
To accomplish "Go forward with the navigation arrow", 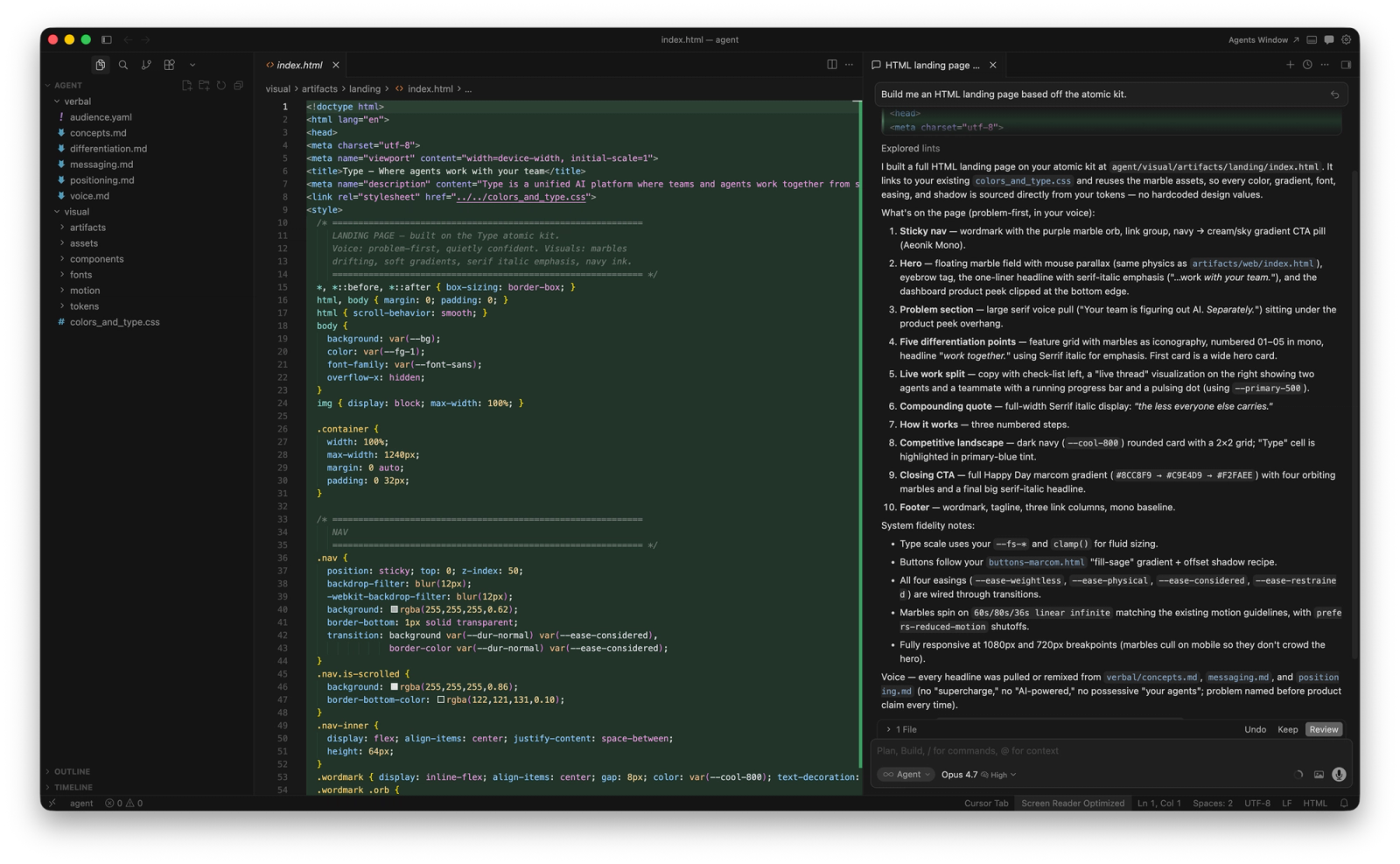I will pyautogui.click(x=145, y=39).
